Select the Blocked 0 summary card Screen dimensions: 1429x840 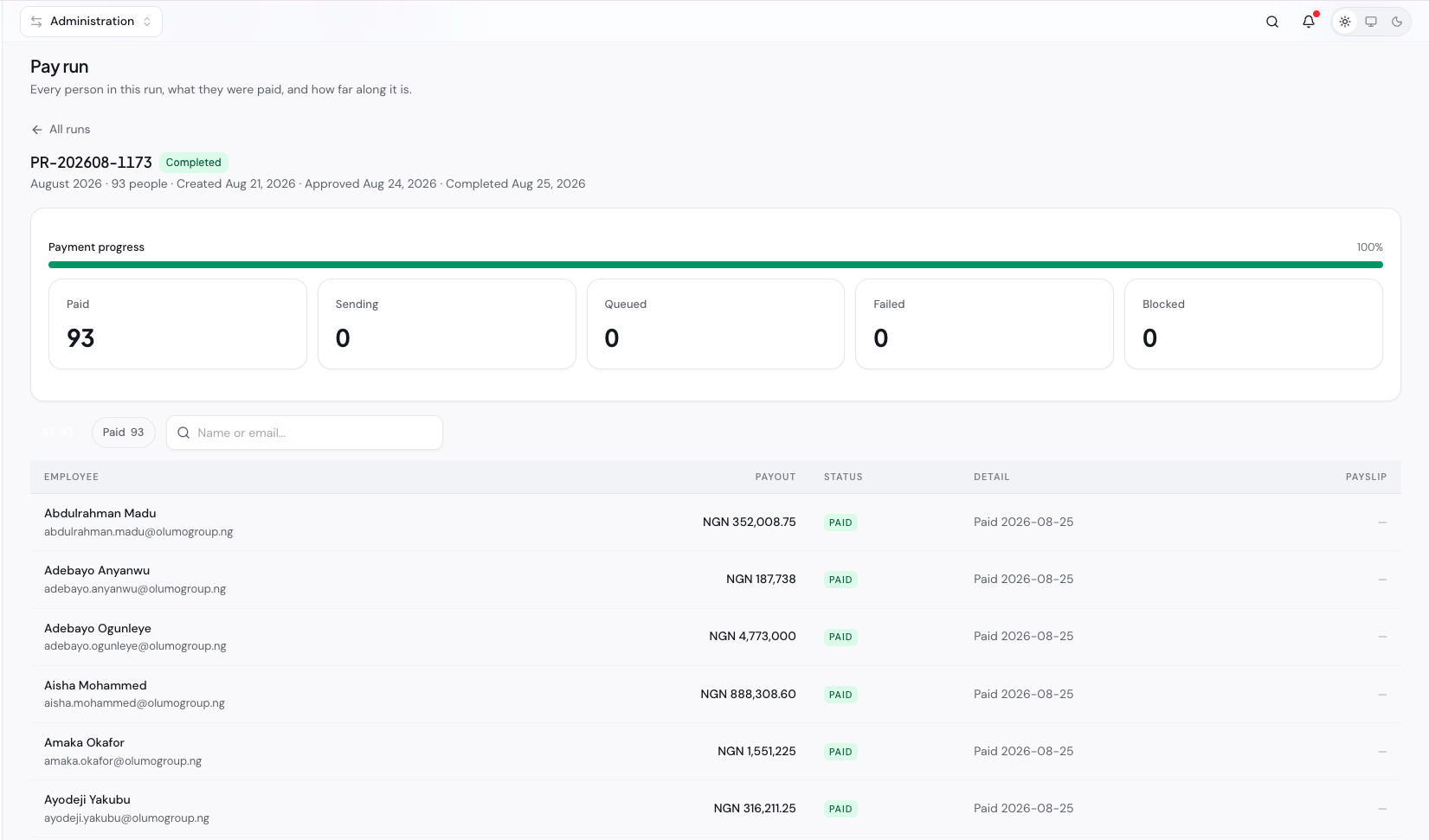click(x=1253, y=324)
